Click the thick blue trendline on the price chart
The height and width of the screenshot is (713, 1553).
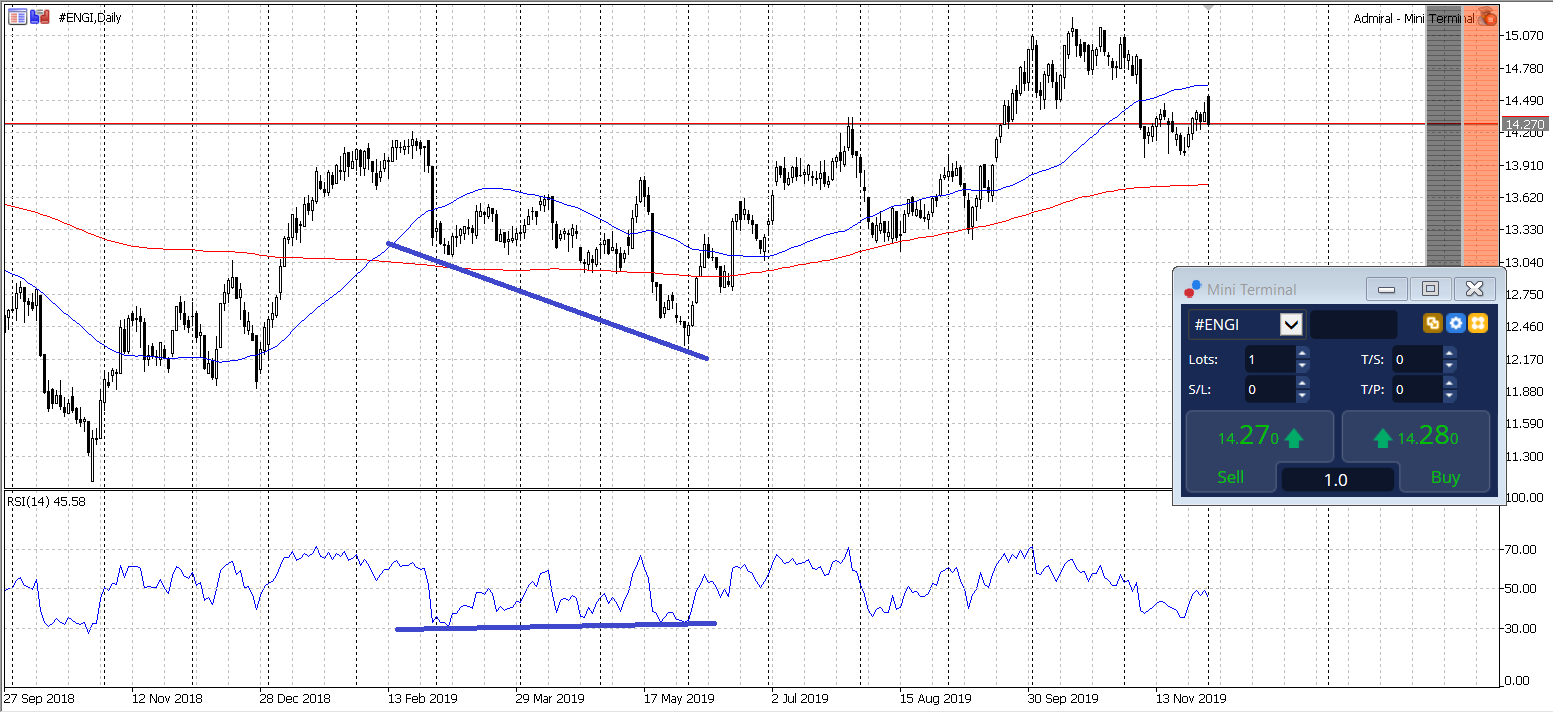547,301
